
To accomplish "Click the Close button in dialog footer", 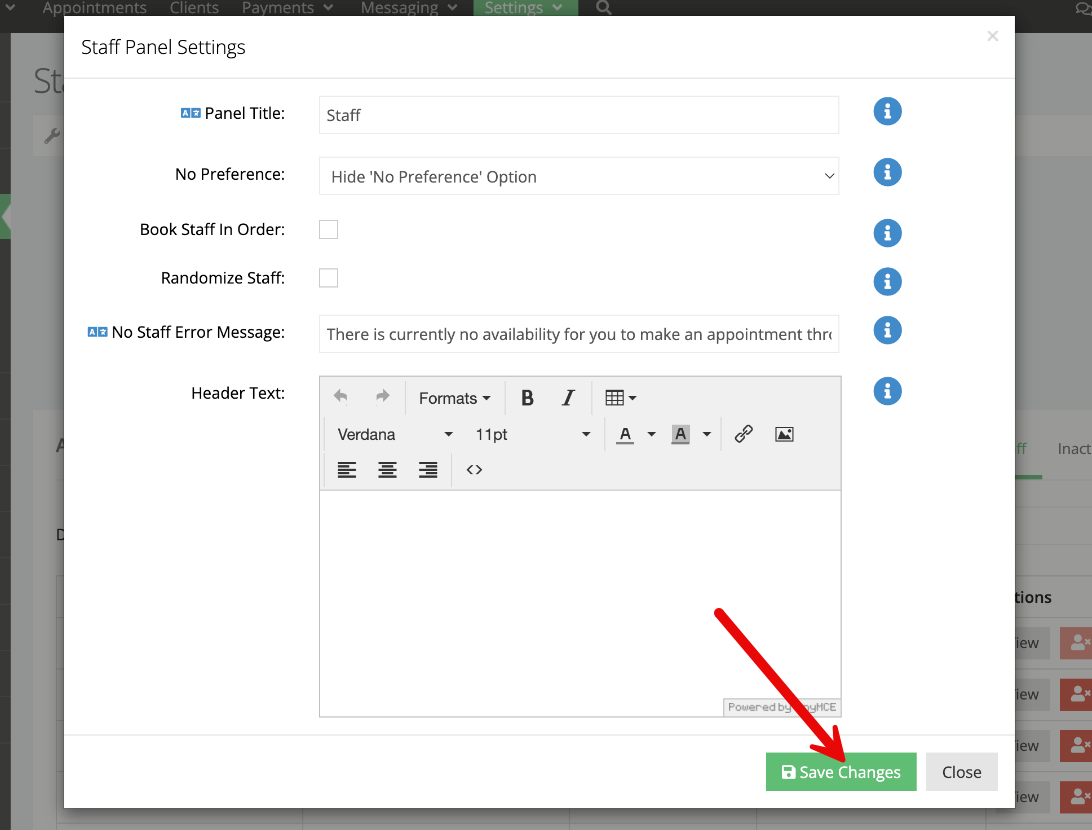I will [962, 772].
